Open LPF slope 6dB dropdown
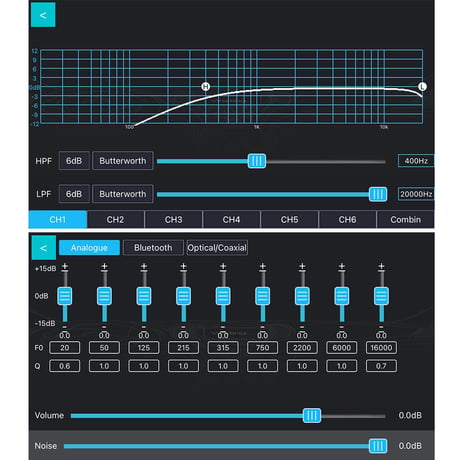 click(74, 194)
